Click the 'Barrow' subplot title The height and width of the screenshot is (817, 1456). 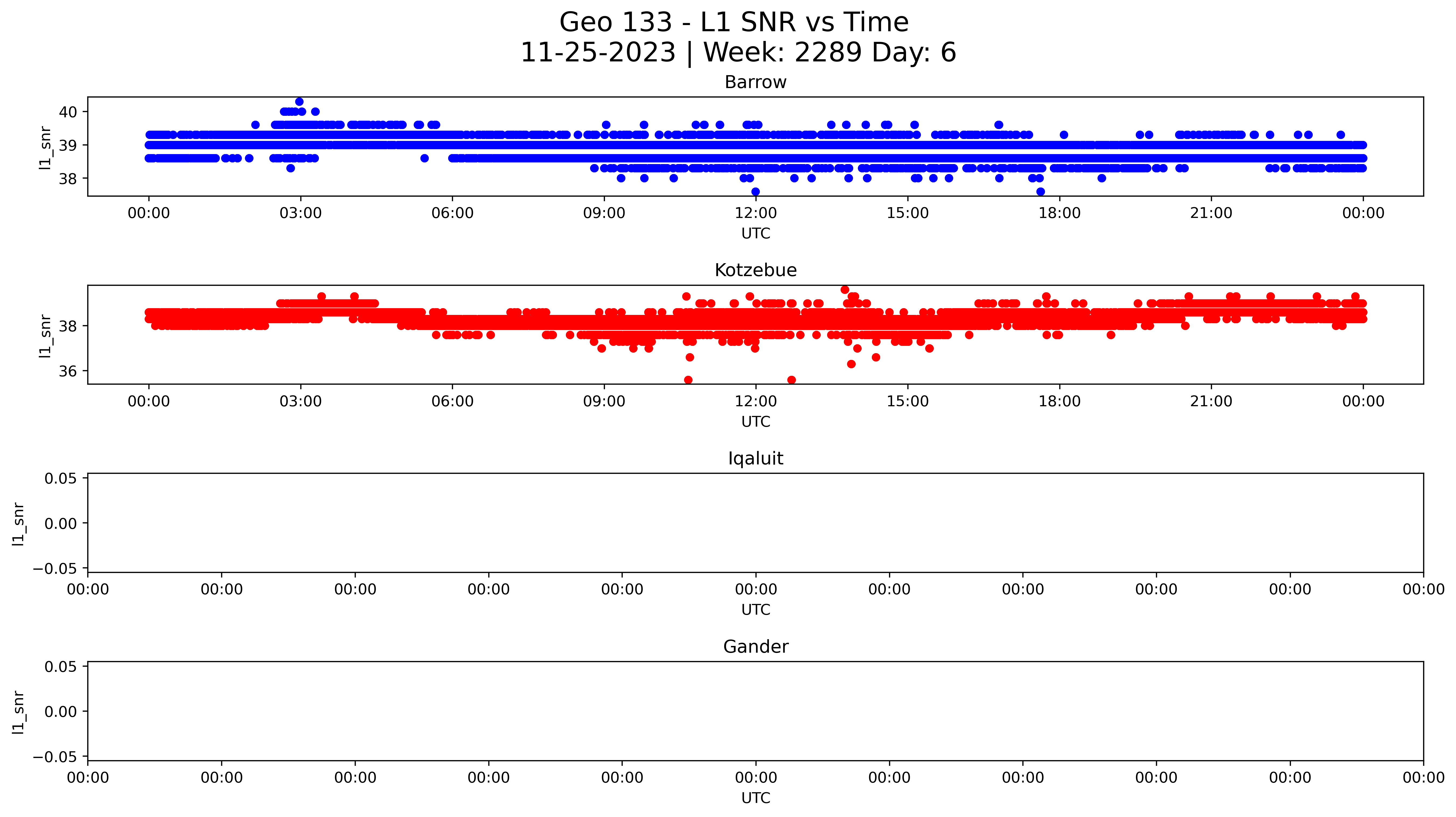(756, 82)
